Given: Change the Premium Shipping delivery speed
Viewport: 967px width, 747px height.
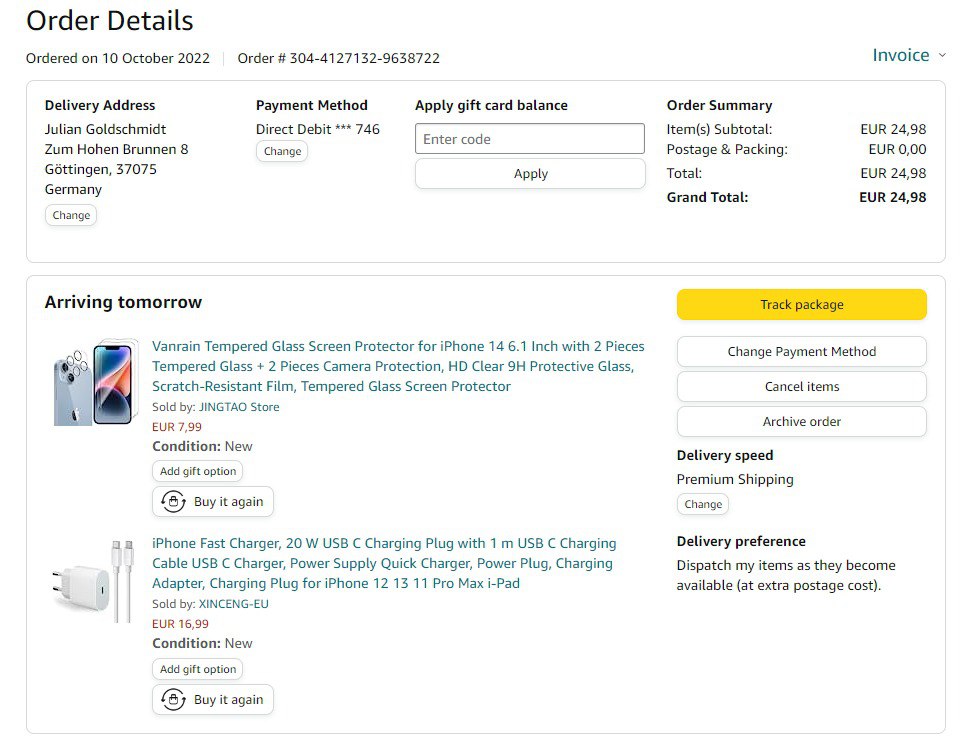Looking at the screenshot, I should pyautogui.click(x=703, y=505).
